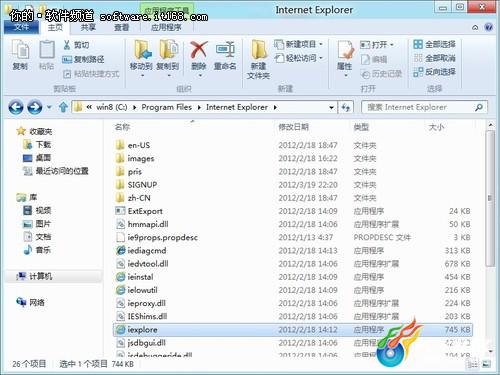
Task: Click the file list vertical scrollbar
Action: [490, 198]
